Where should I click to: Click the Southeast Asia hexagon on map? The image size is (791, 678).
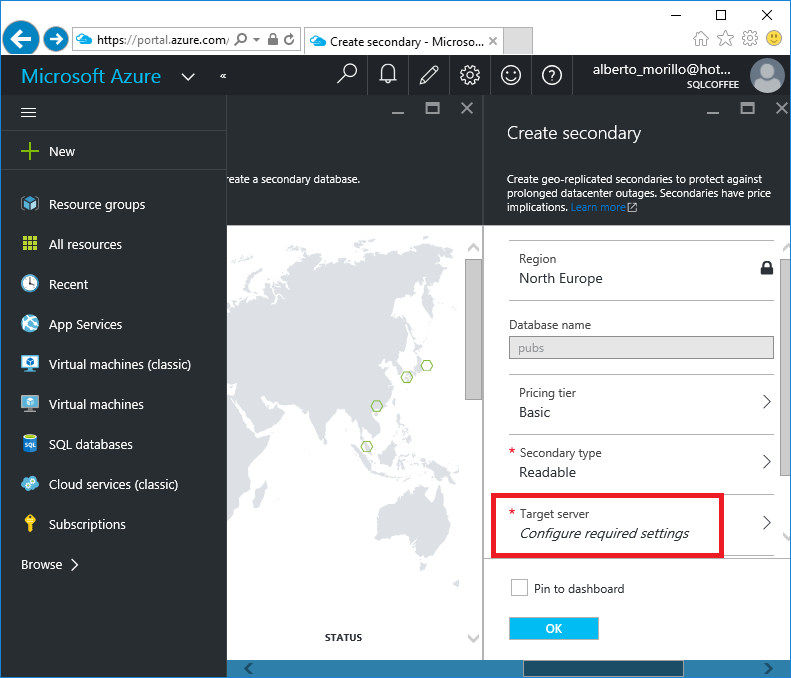(x=367, y=446)
